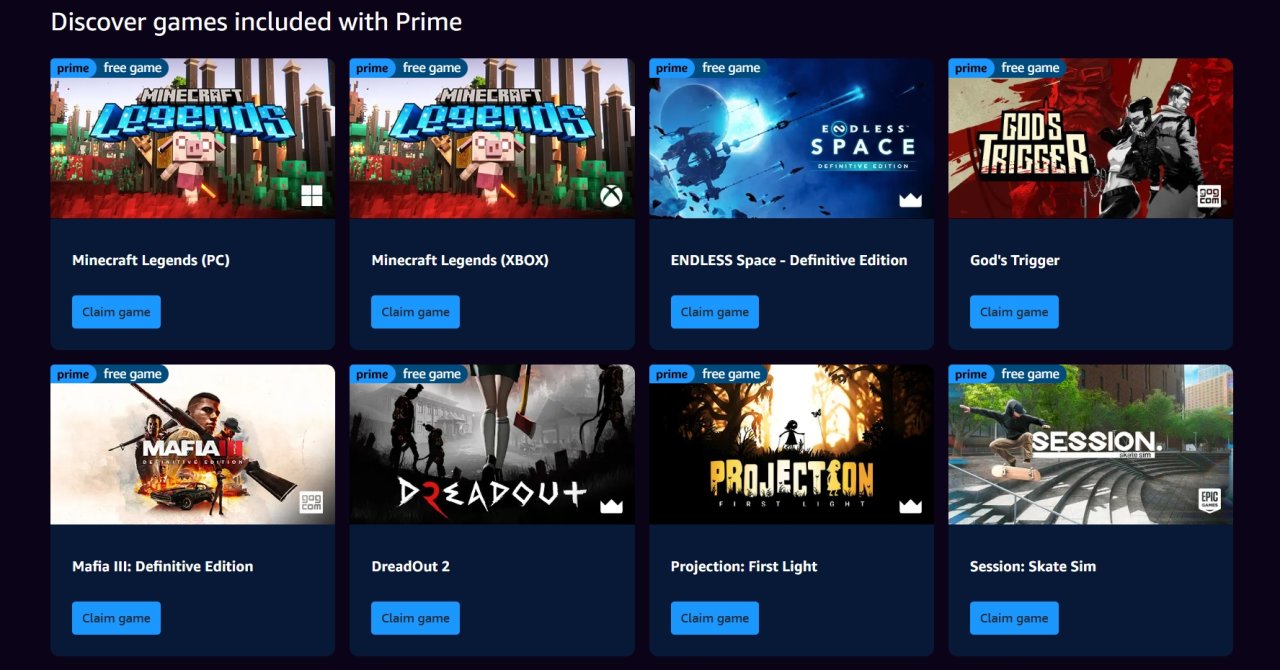
Task: Open the God's Trigger title link
Action: (x=1015, y=260)
